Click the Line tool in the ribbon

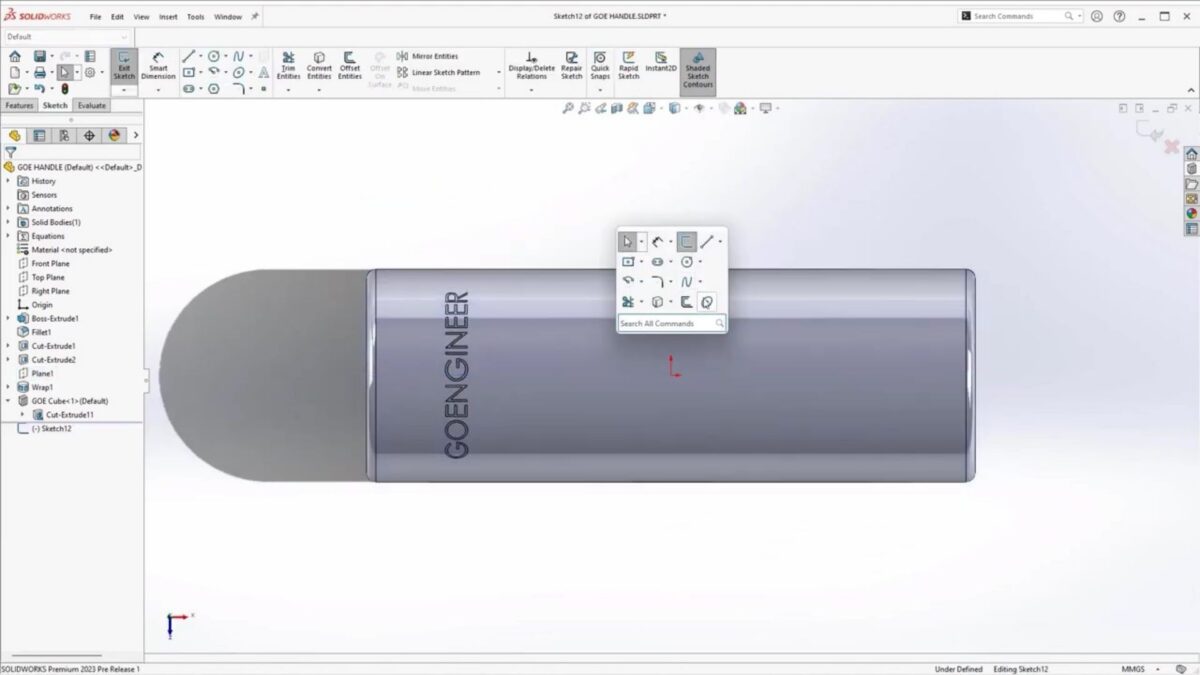(188, 56)
